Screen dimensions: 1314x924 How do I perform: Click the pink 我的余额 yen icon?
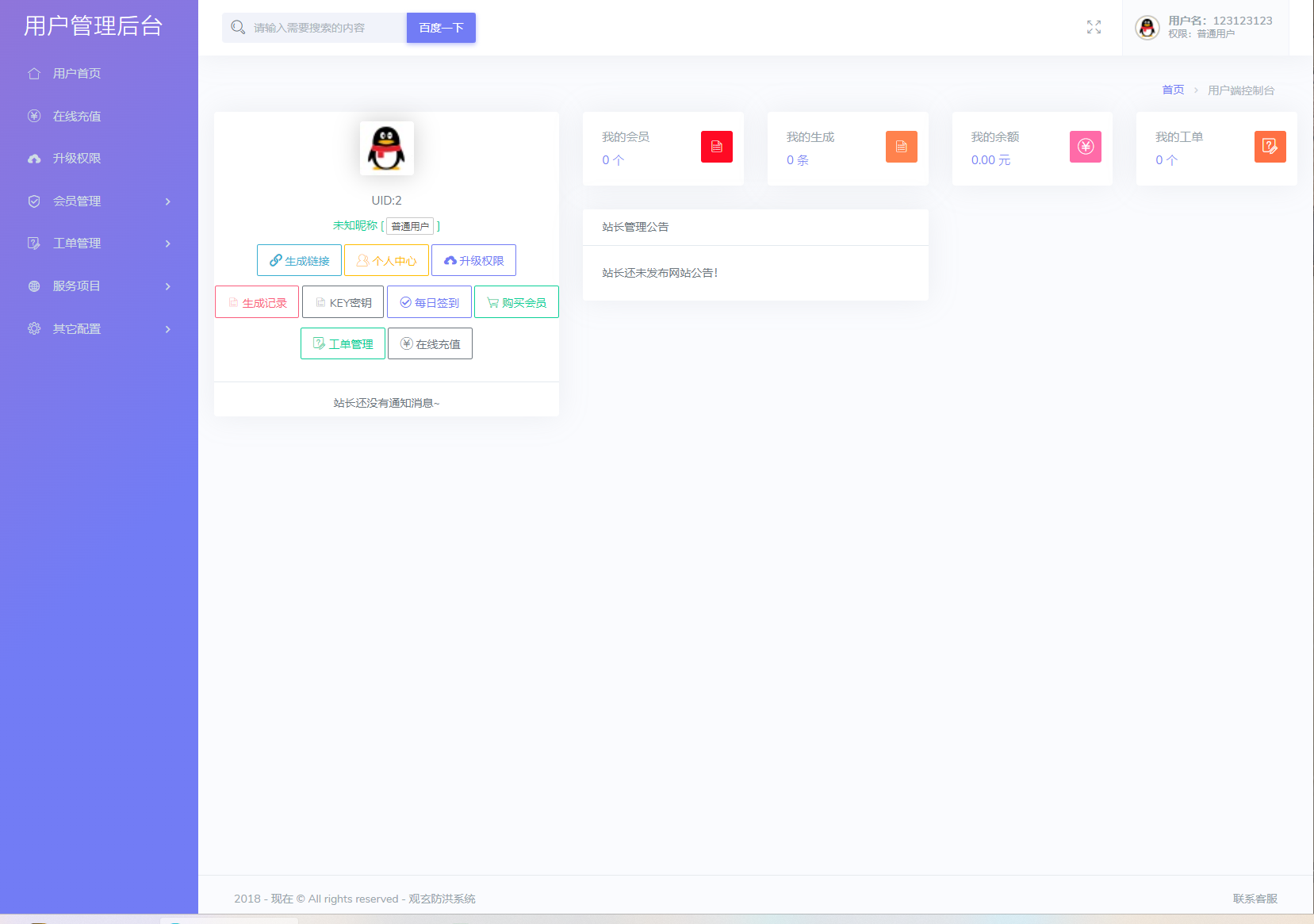(x=1085, y=147)
